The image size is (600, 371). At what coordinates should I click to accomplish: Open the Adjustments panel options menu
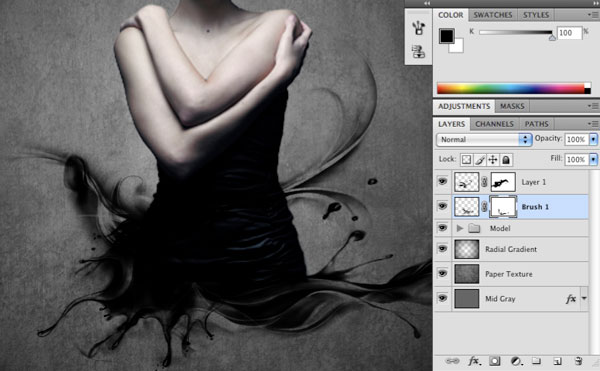[593, 106]
